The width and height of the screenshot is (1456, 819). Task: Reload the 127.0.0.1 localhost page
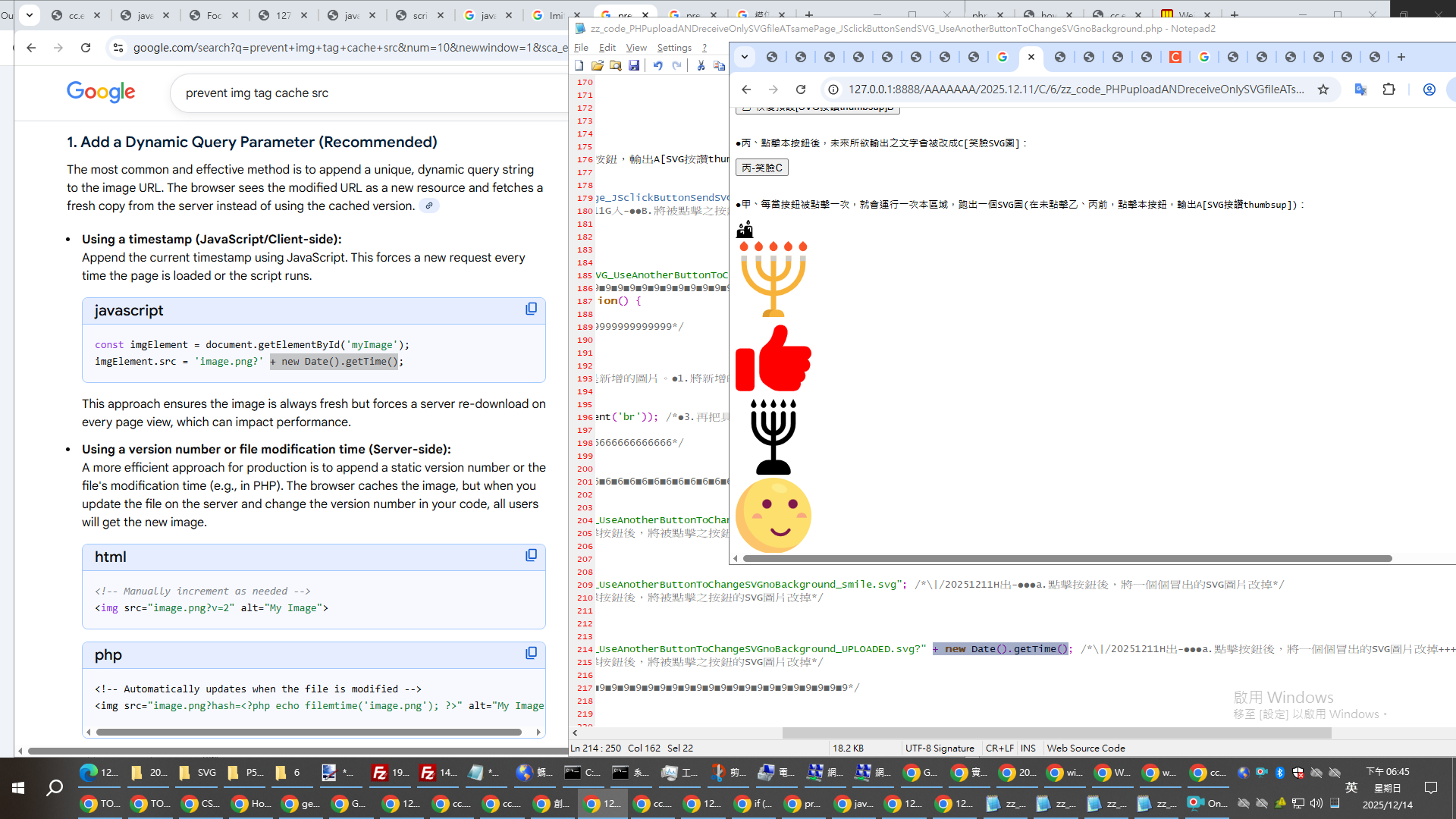pos(801,89)
